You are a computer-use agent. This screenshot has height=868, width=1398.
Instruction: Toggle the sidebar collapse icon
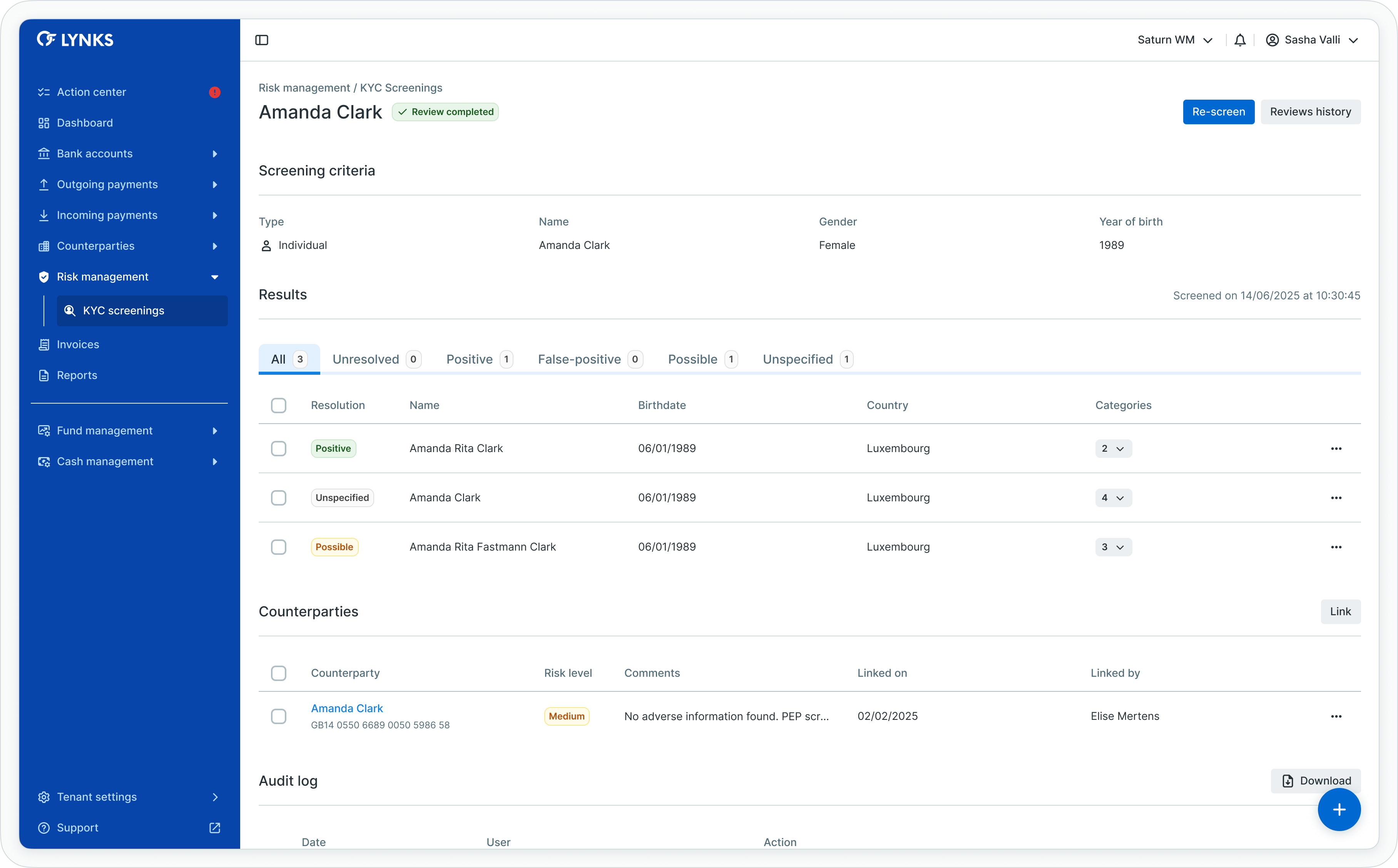click(x=261, y=40)
